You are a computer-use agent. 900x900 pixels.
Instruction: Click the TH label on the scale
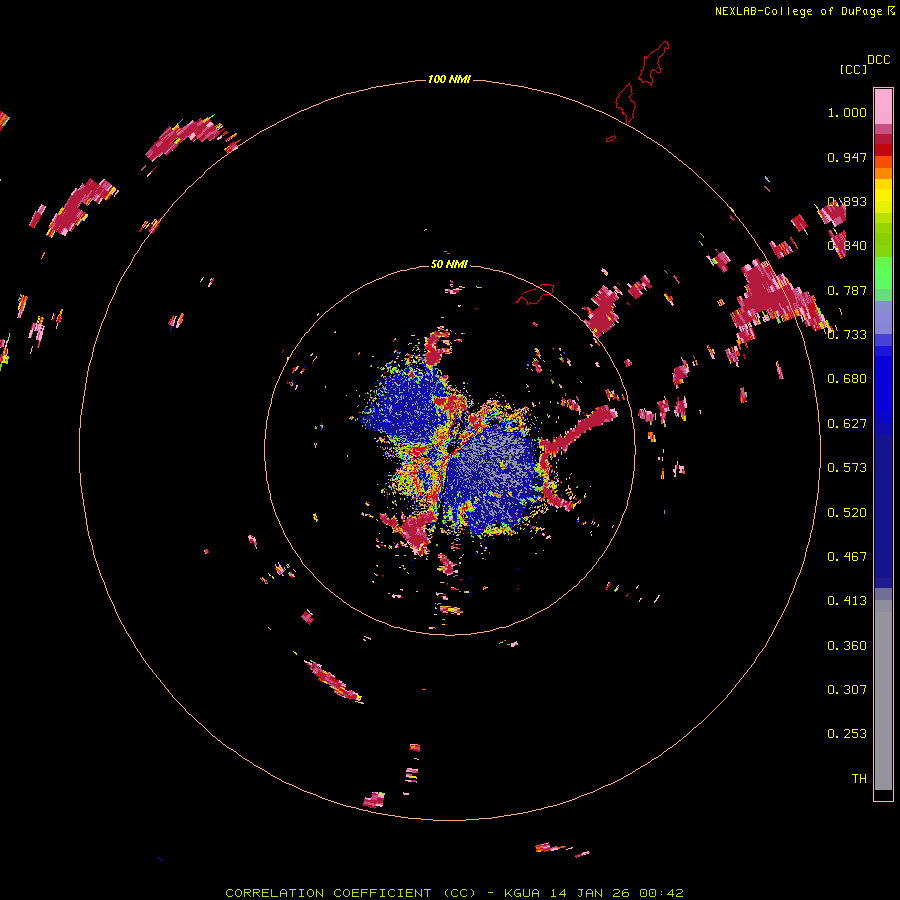(859, 778)
